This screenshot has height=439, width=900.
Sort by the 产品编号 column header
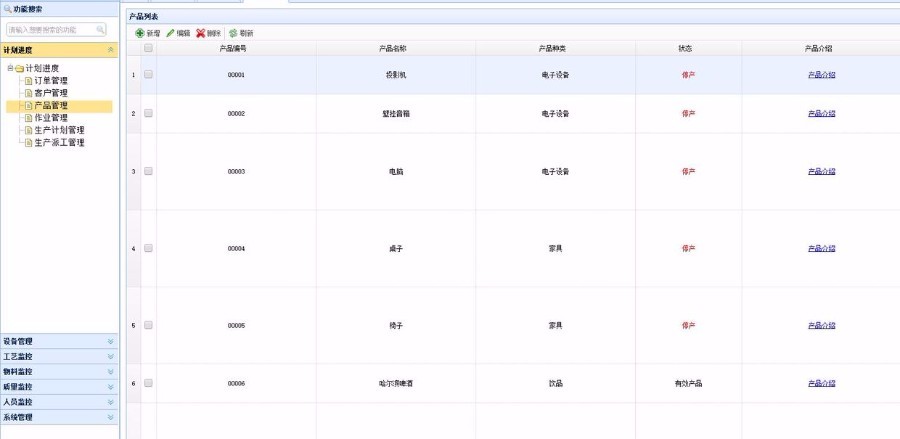coord(234,49)
